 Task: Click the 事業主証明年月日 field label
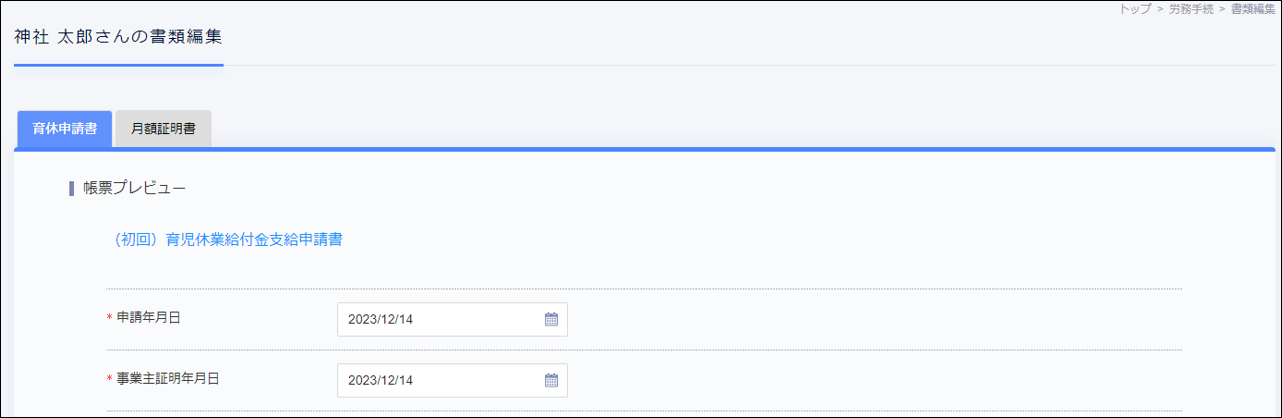tap(168, 378)
